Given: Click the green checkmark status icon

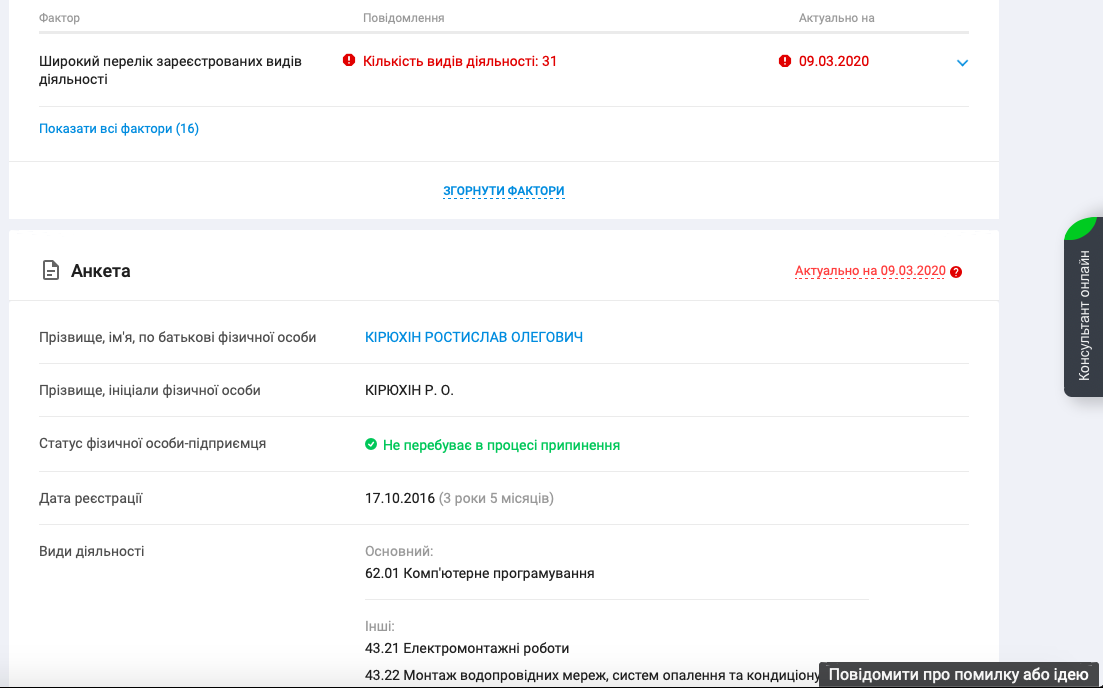Looking at the screenshot, I should 371,444.
